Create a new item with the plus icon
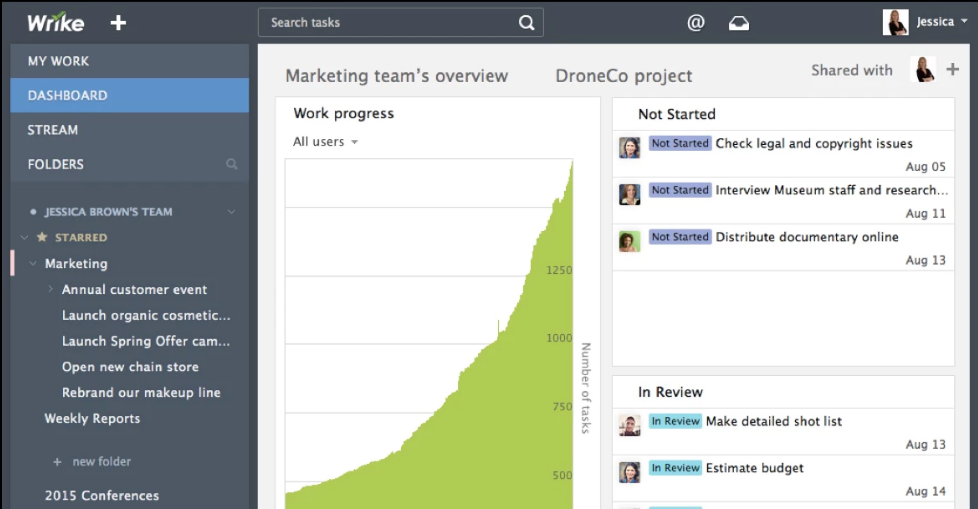978x509 pixels. (118, 23)
